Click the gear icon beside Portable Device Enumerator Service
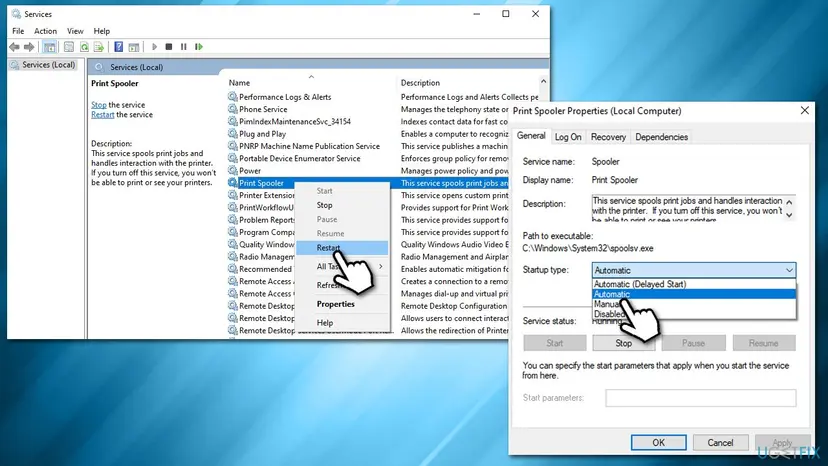The height and width of the screenshot is (466, 828). click(x=232, y=158)
